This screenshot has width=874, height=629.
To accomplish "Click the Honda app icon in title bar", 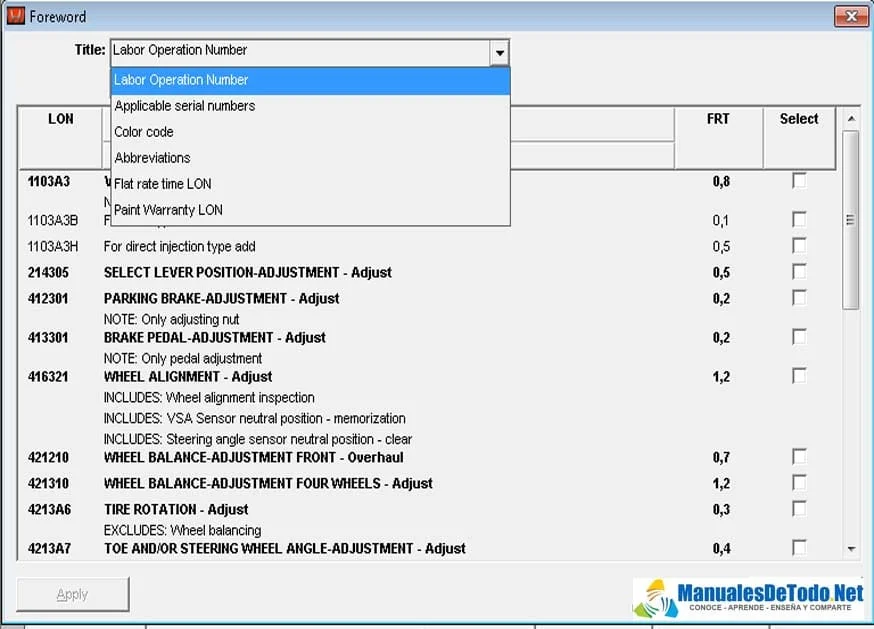I will (16, 16).
